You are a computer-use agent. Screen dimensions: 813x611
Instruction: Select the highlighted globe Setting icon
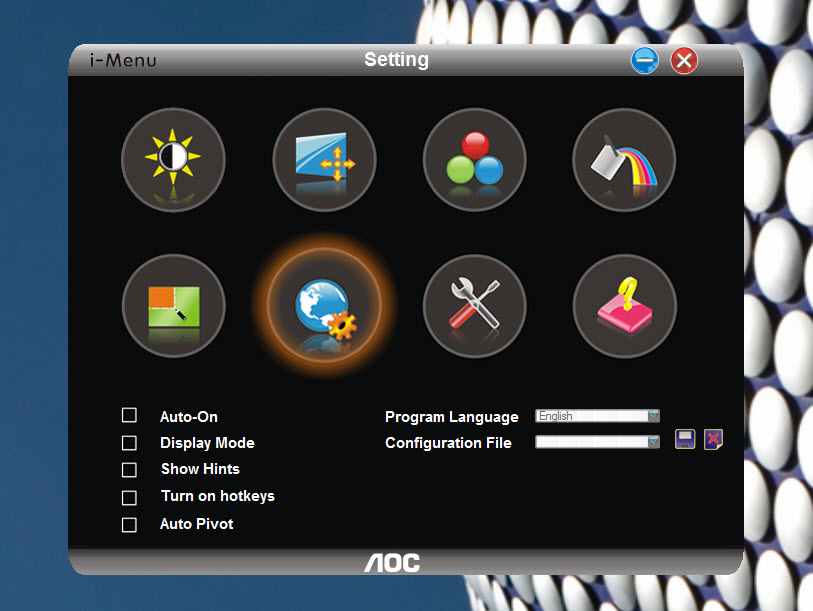coord(325,306)
